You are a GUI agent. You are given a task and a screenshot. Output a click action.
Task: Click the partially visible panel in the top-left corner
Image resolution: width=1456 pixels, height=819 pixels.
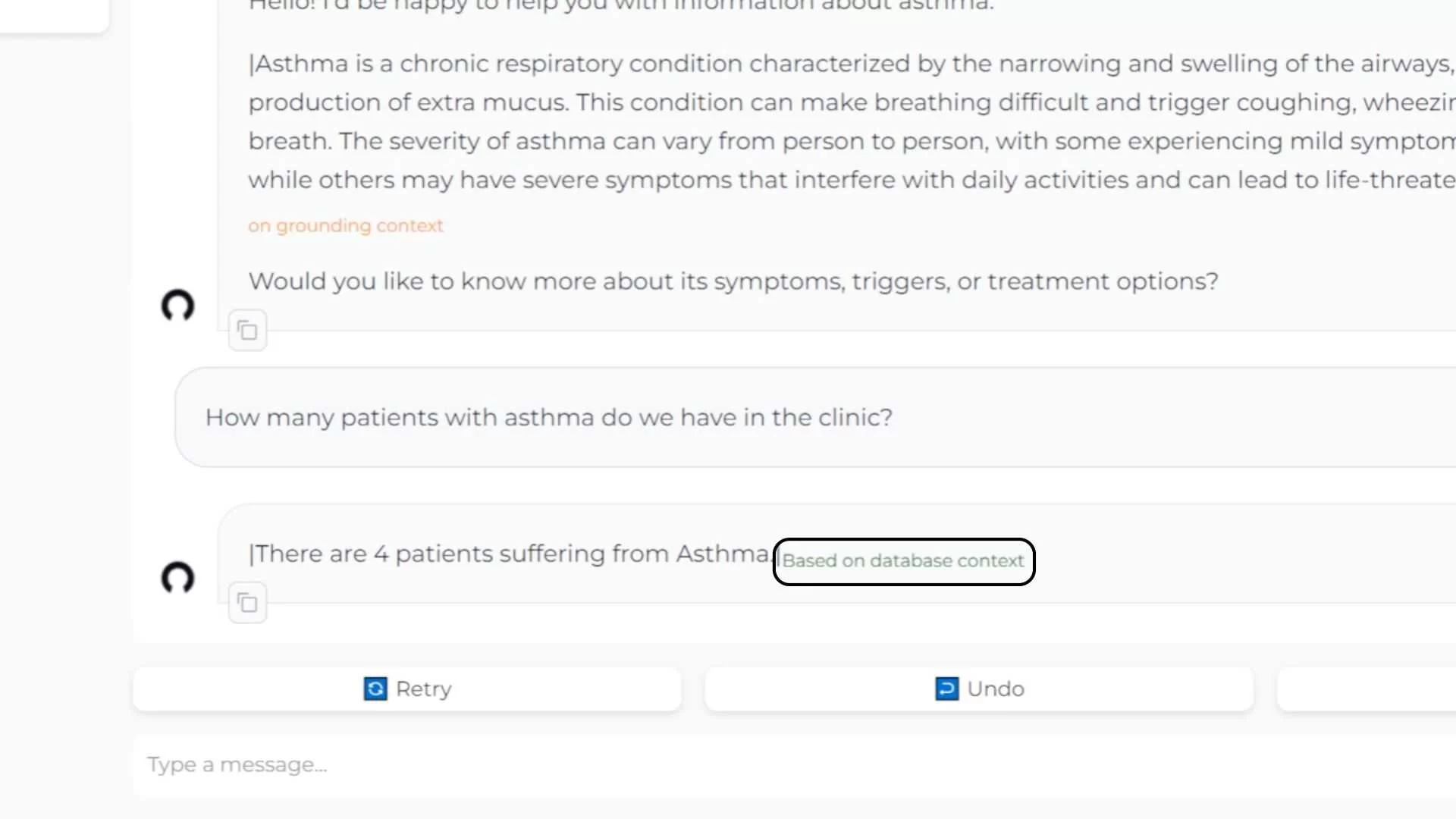coord(53,14)
